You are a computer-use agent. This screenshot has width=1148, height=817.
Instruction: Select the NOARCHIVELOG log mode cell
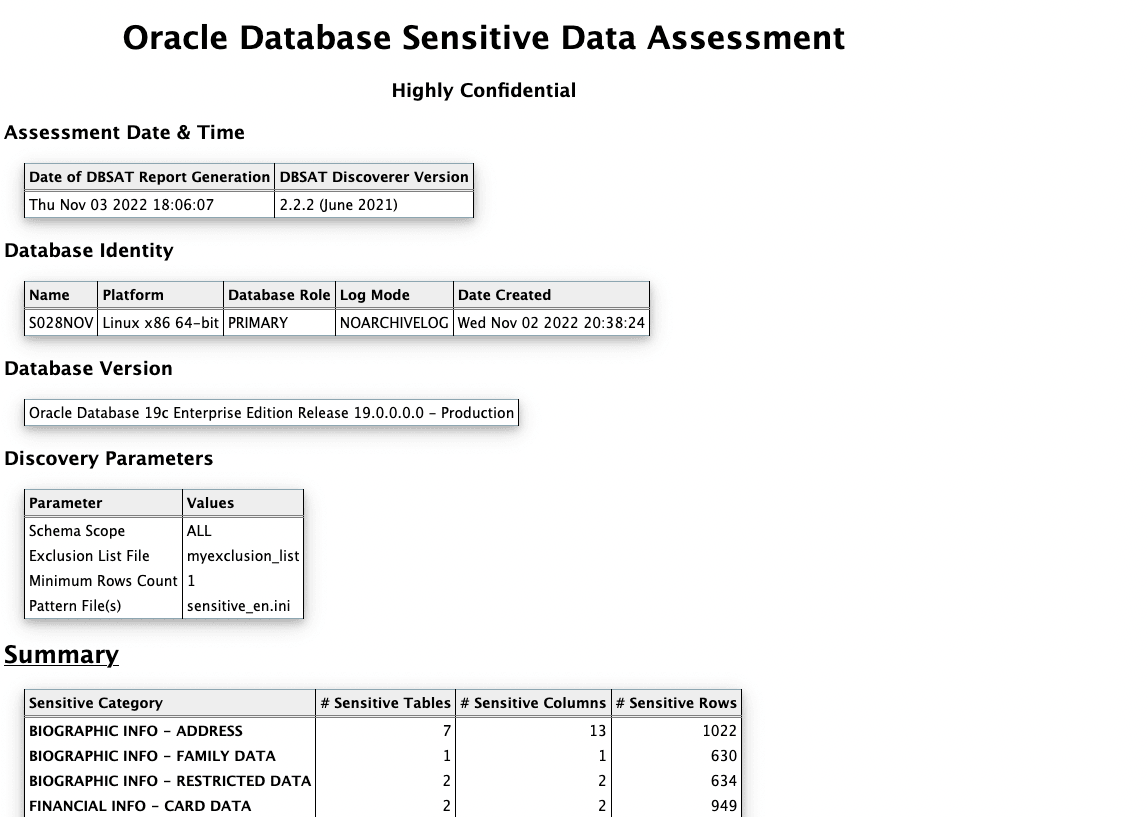pyautogui.click(x=394, y=323)
